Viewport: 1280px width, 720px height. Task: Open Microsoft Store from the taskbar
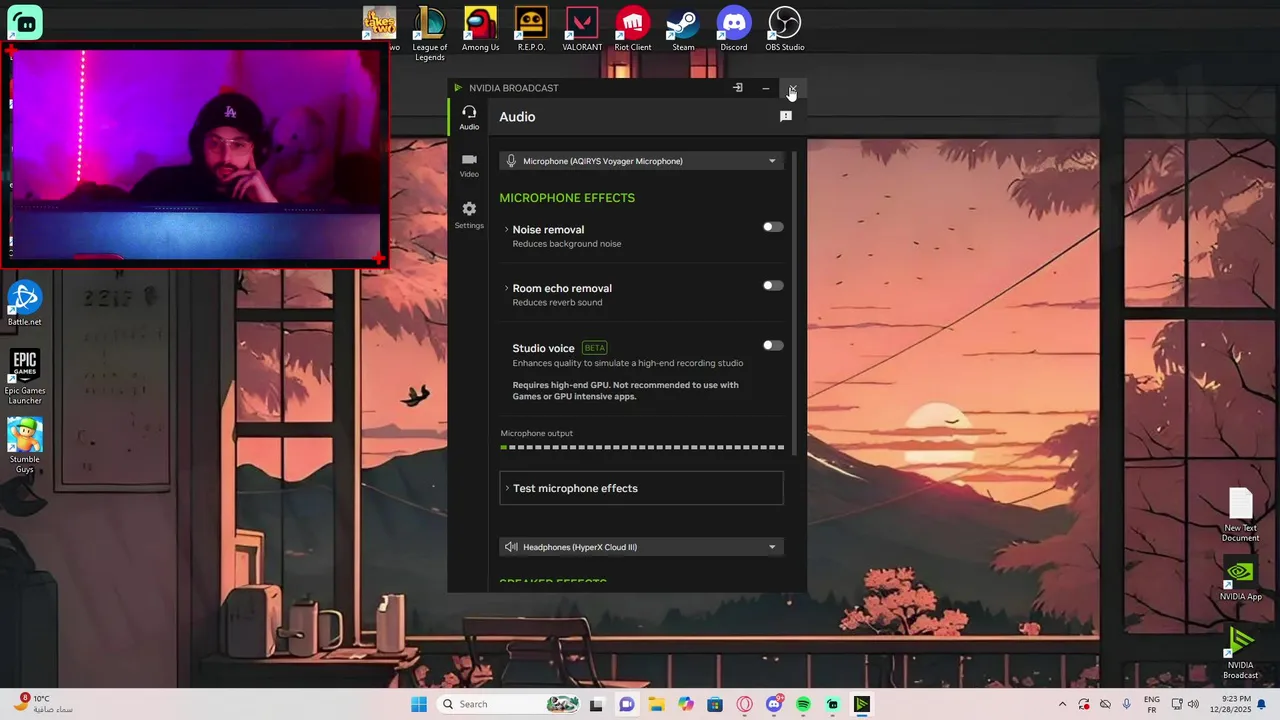pos(715,704)
